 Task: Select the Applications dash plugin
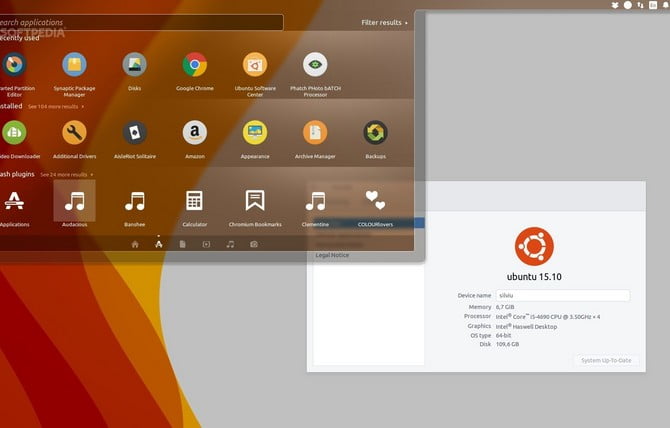[x=14, y=201]
